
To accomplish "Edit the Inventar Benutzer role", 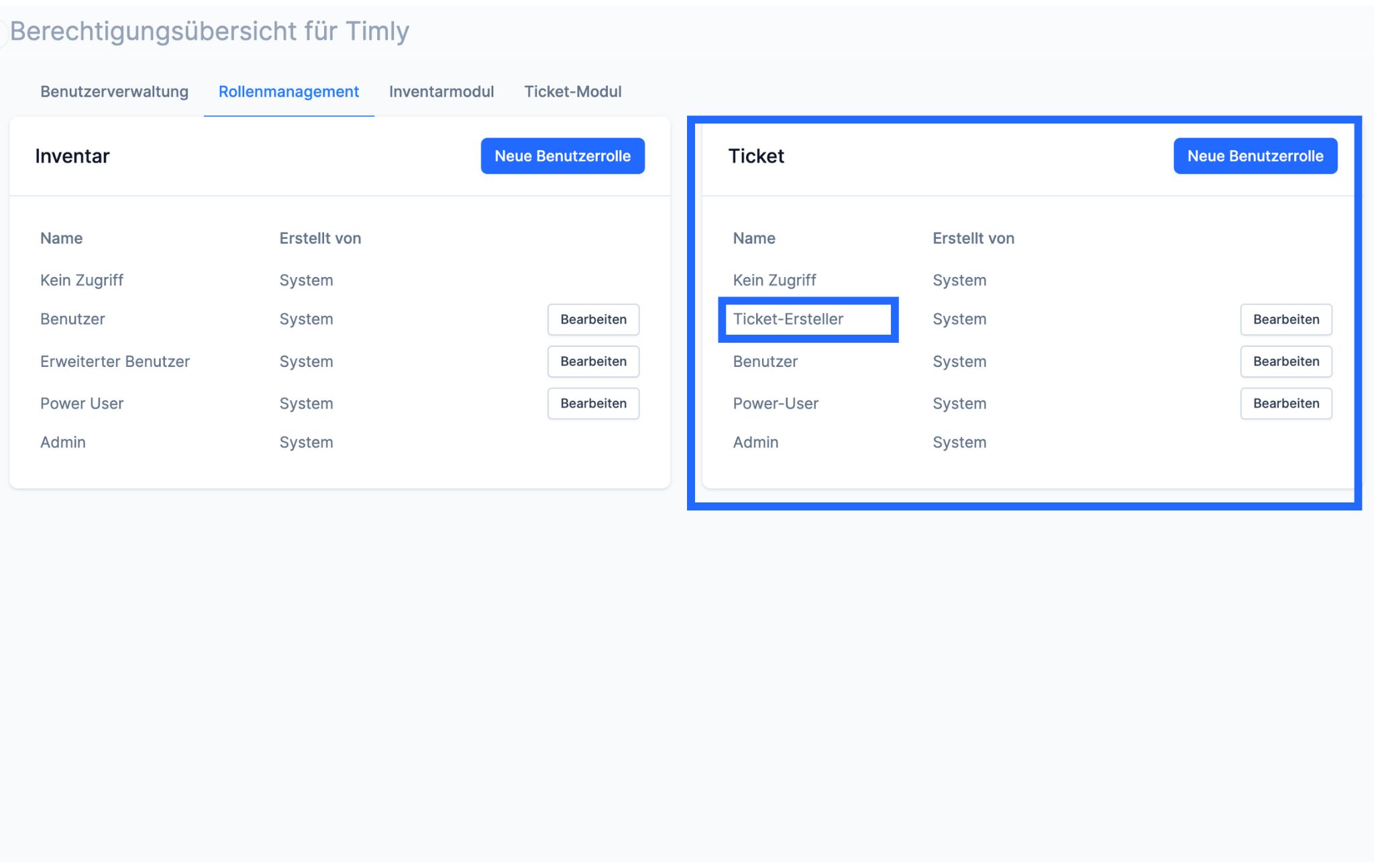I will click(x=593, y=319).
